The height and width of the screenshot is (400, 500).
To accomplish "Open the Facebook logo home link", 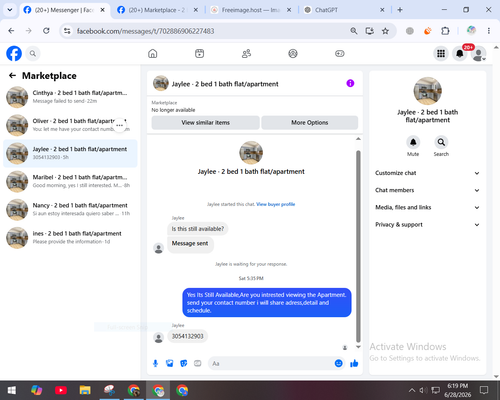I will pos(14,53).
